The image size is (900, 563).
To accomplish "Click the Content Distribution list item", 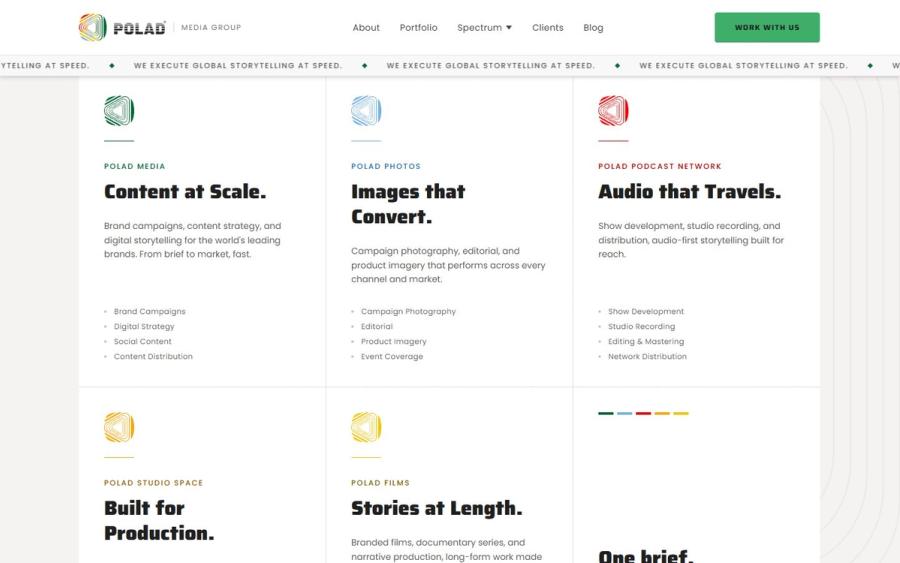I will point(153,356).
